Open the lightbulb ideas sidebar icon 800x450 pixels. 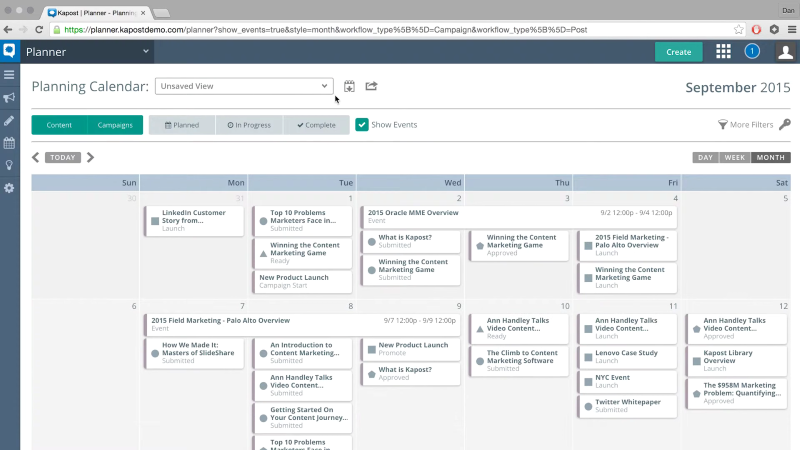coord(9,165)
